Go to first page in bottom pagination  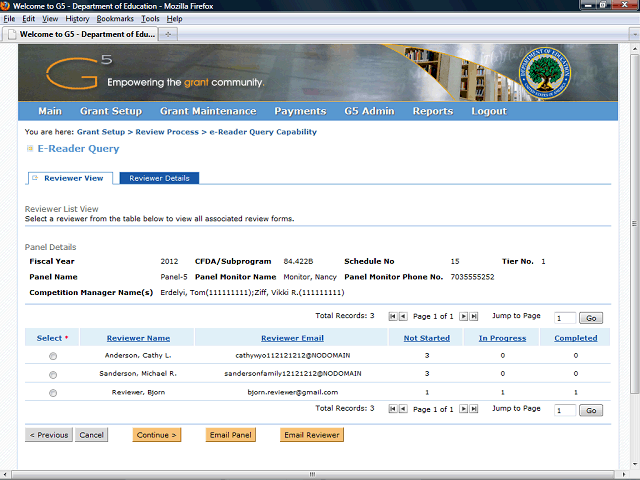(393, 409)
